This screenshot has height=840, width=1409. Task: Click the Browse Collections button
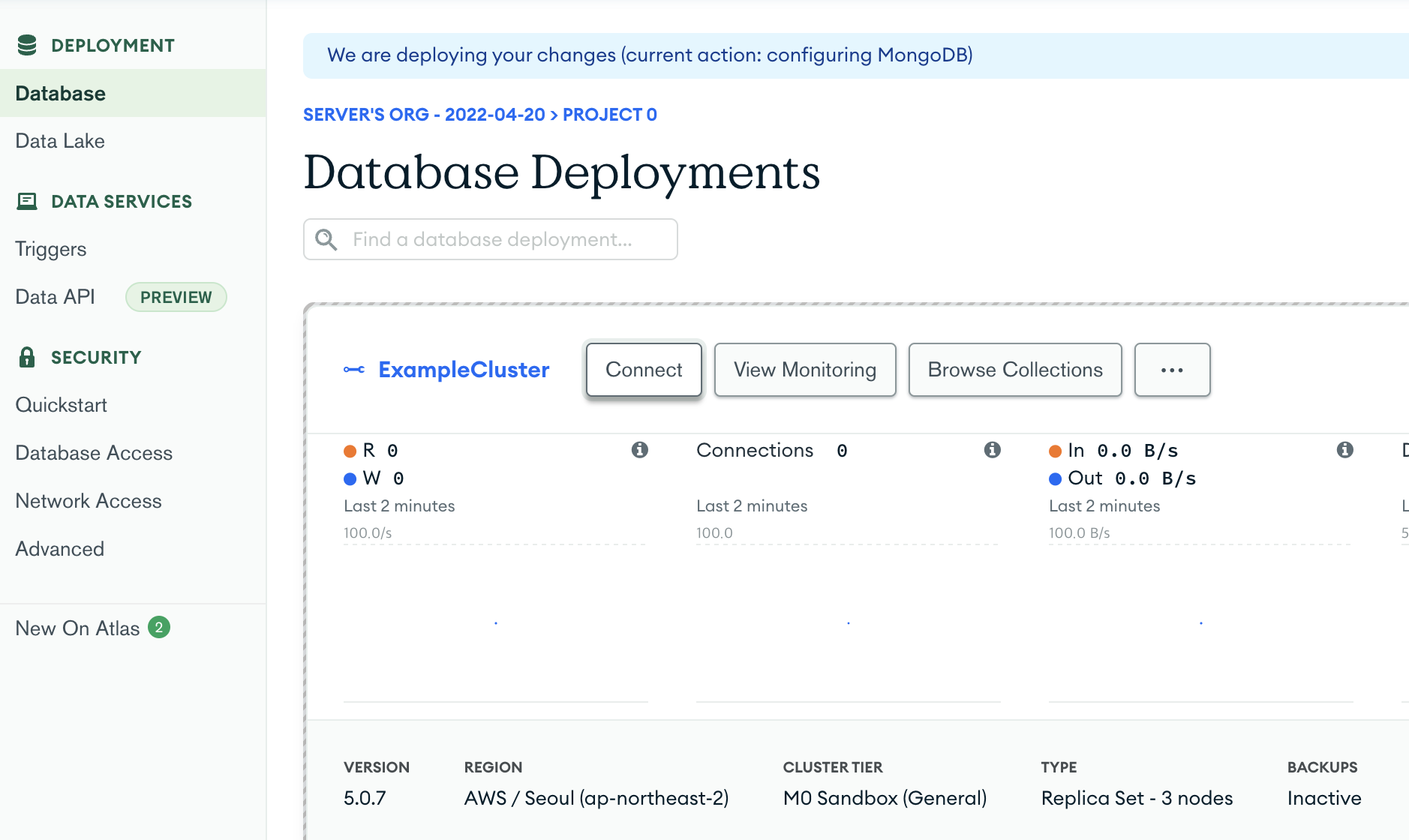(1015, 370)
